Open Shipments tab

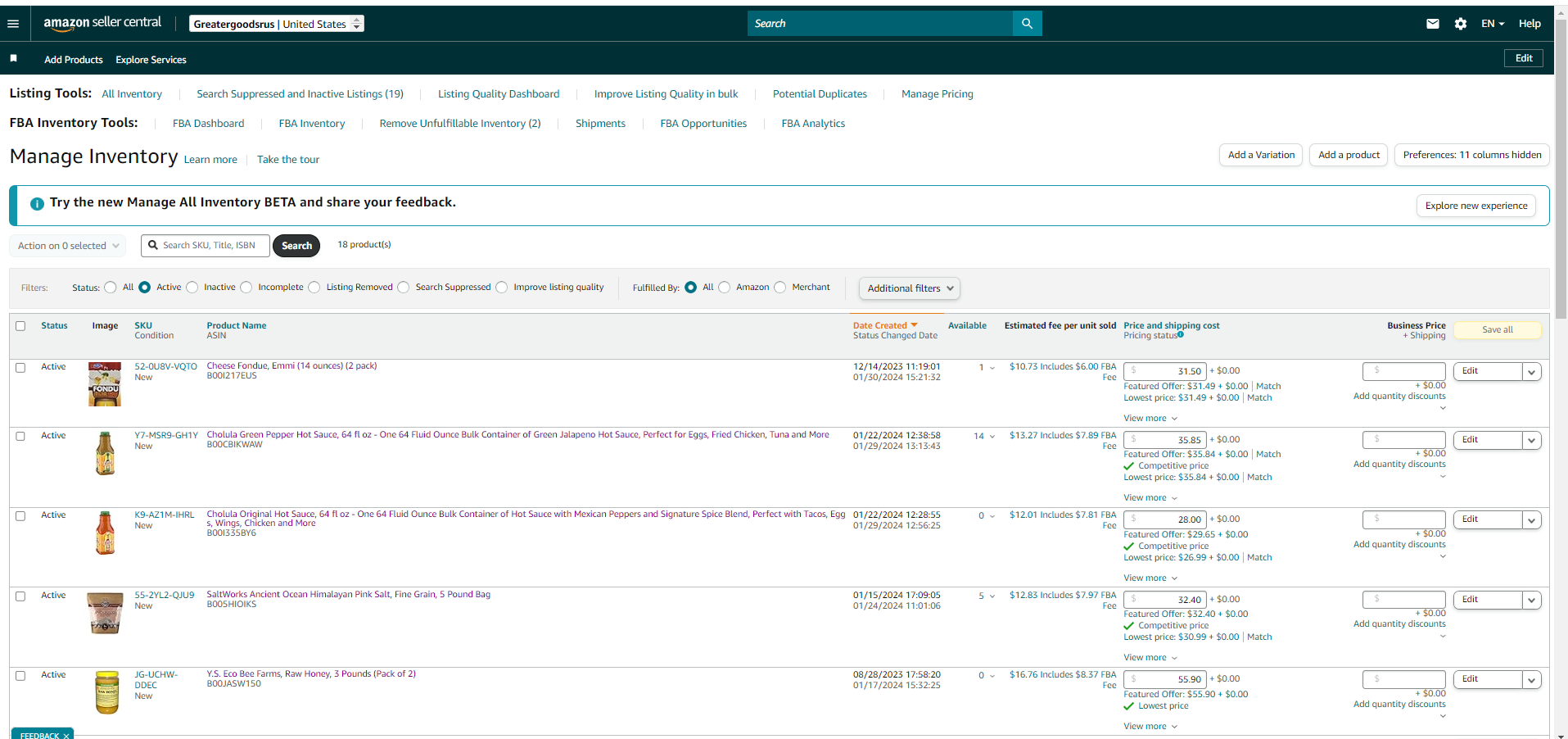(x=600, y=124)
